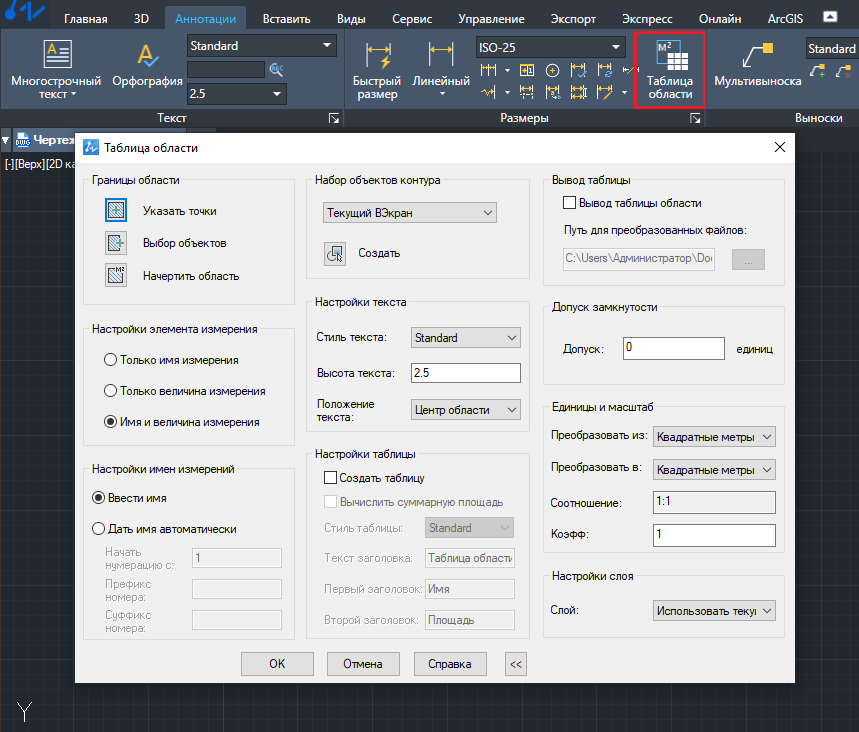Click the Справка button
859x732 pixels.
tap(450, 664)
